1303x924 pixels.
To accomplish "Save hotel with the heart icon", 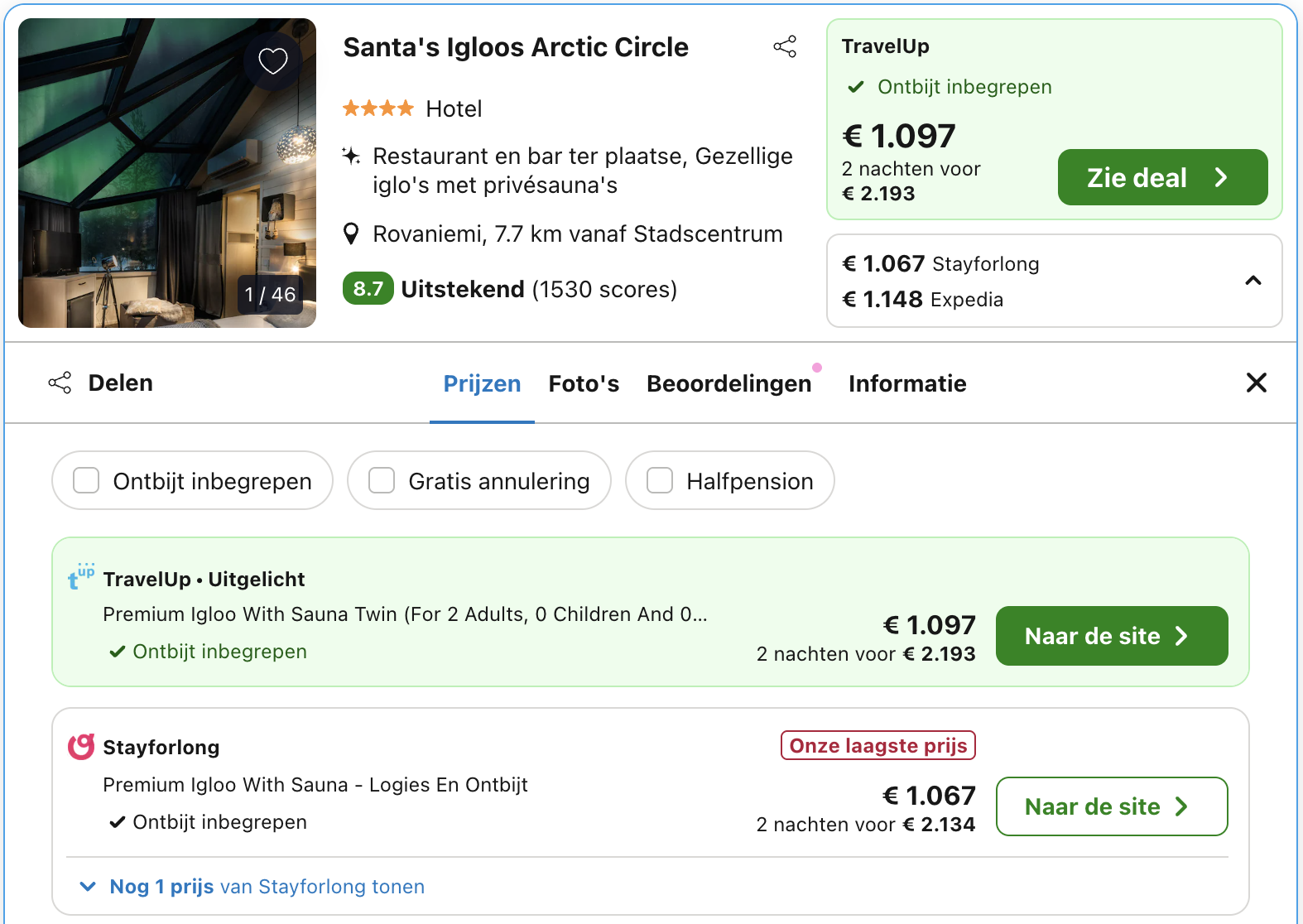I will click(273, 60).
